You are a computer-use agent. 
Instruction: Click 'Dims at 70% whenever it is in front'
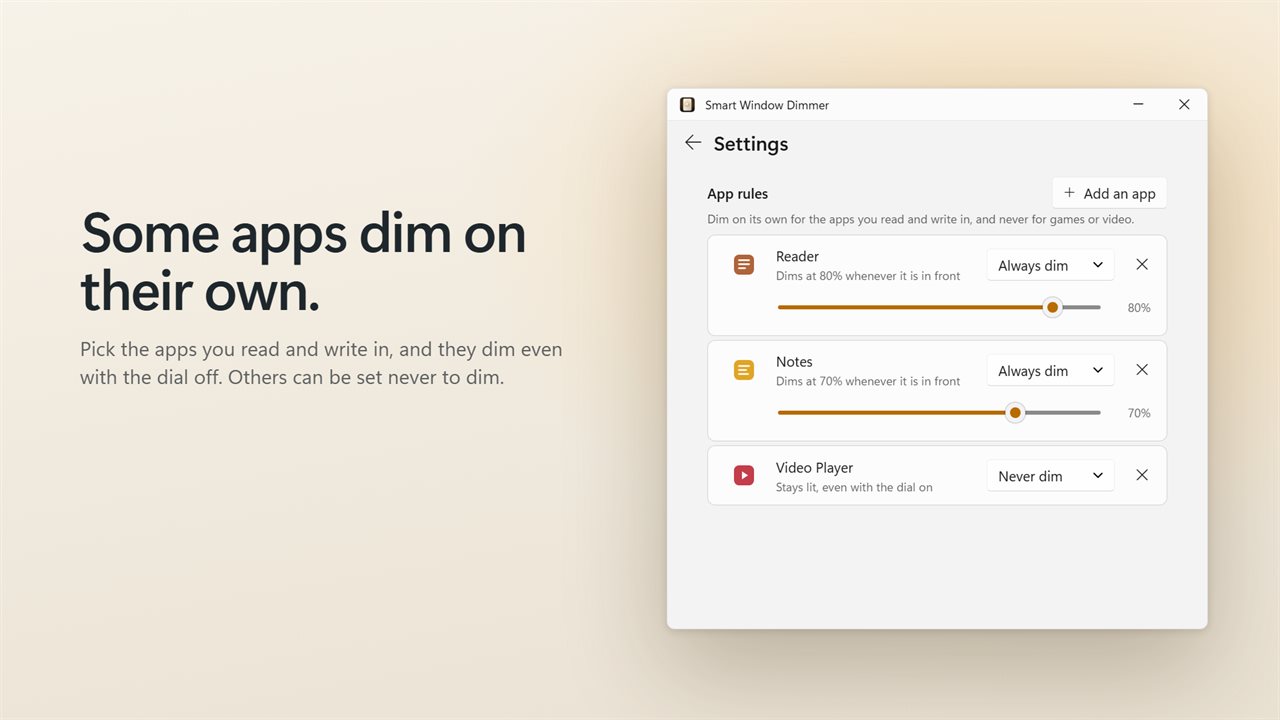point(868,381)
